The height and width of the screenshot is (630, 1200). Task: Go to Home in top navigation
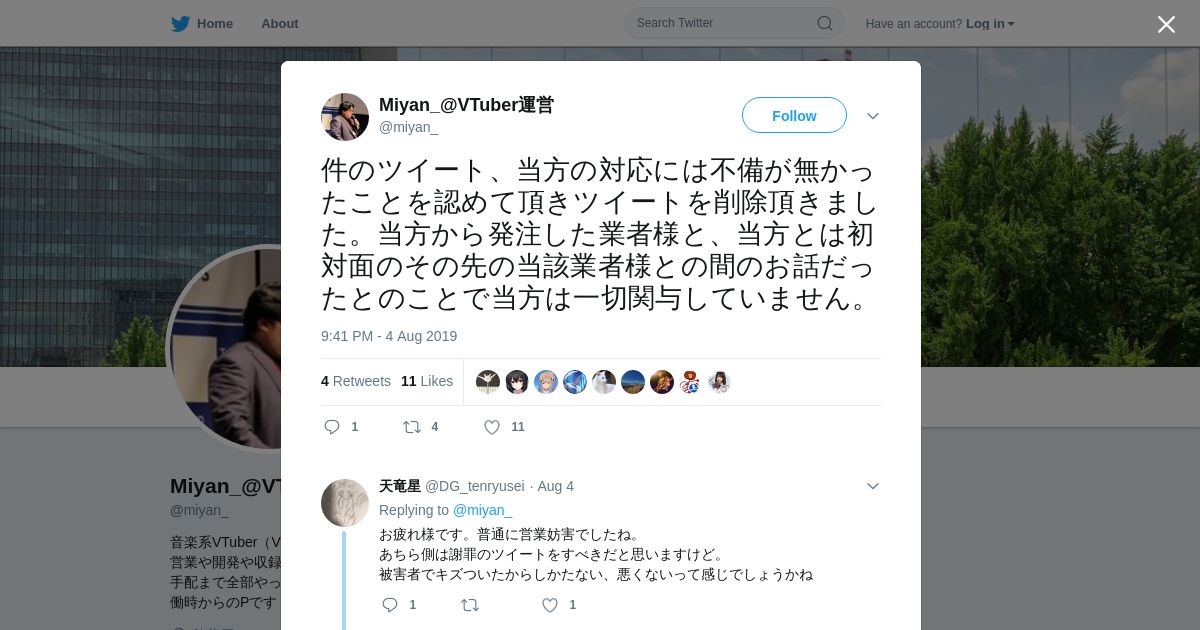point(214,24)
